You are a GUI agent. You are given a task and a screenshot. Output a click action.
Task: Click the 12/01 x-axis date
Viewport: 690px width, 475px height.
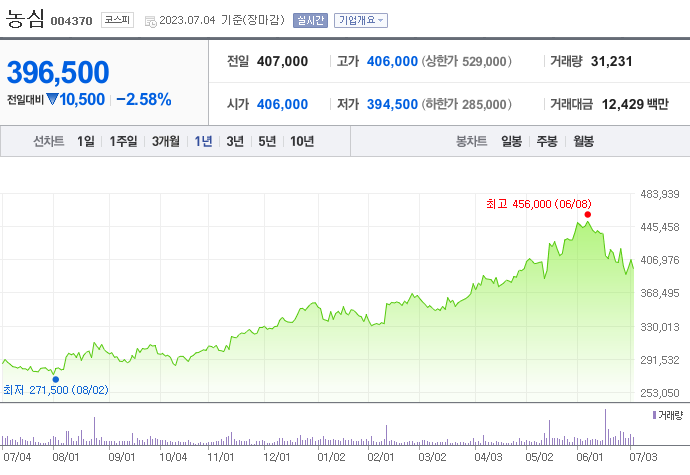(x=277, y=457)
